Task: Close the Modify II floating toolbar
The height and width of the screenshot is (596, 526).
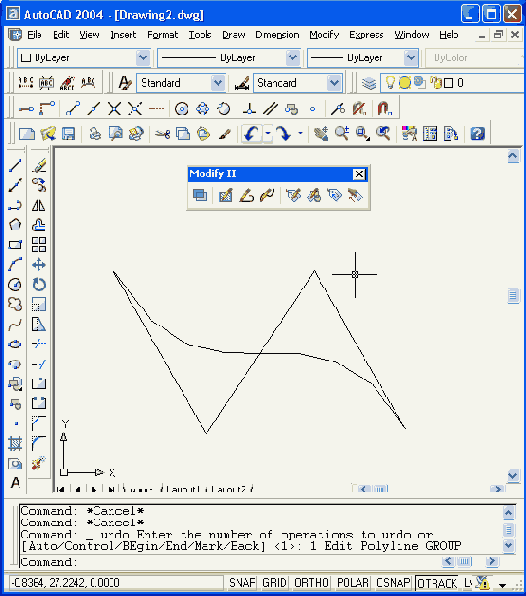Action: pyautogui.click(x=359, y=174)
